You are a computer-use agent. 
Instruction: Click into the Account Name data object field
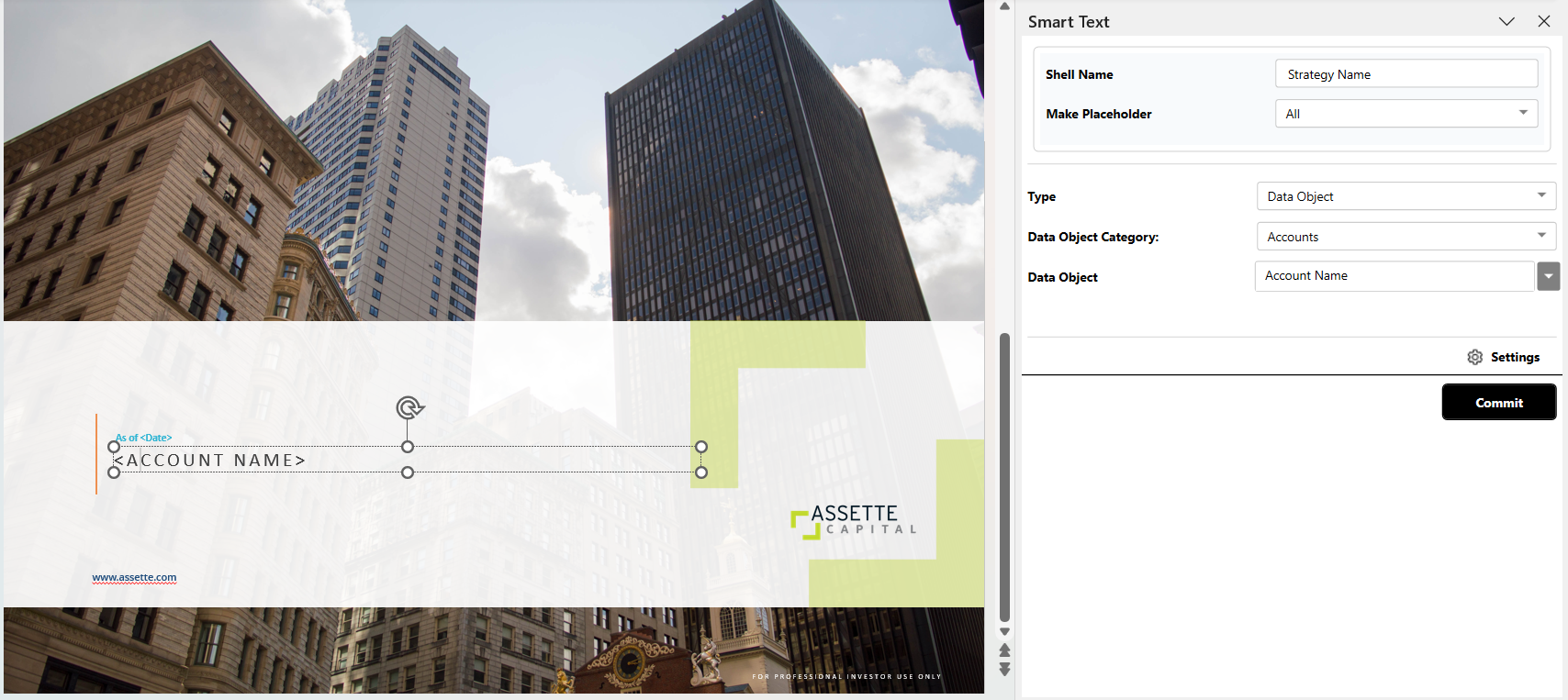tap(1394, 276)
